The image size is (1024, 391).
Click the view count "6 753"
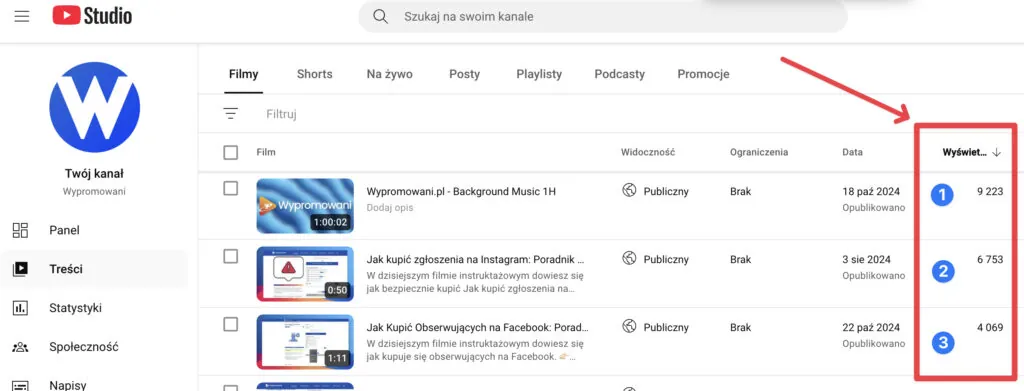coord(990,259)
